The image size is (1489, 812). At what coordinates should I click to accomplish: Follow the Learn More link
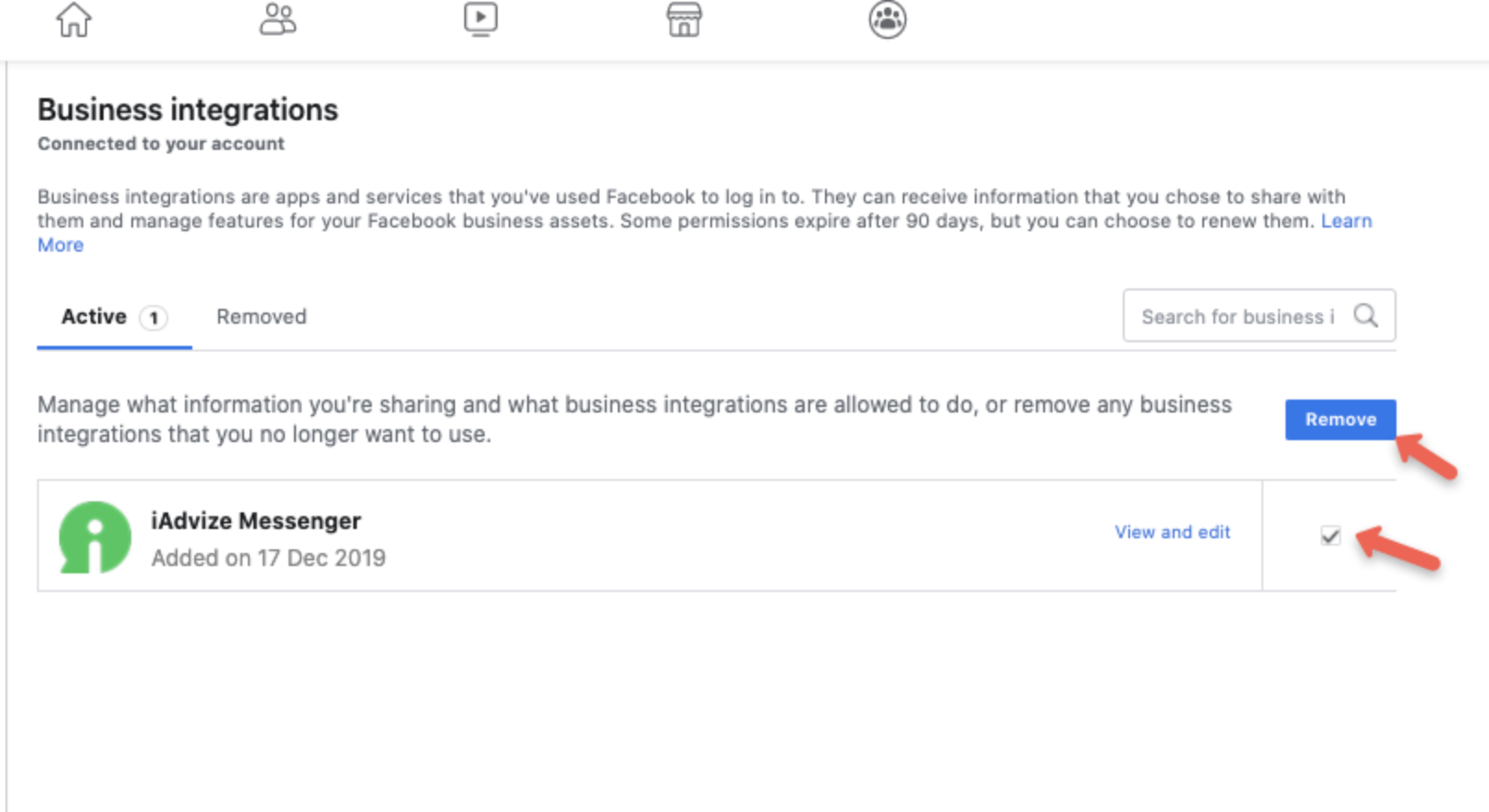click(1346, 221)
